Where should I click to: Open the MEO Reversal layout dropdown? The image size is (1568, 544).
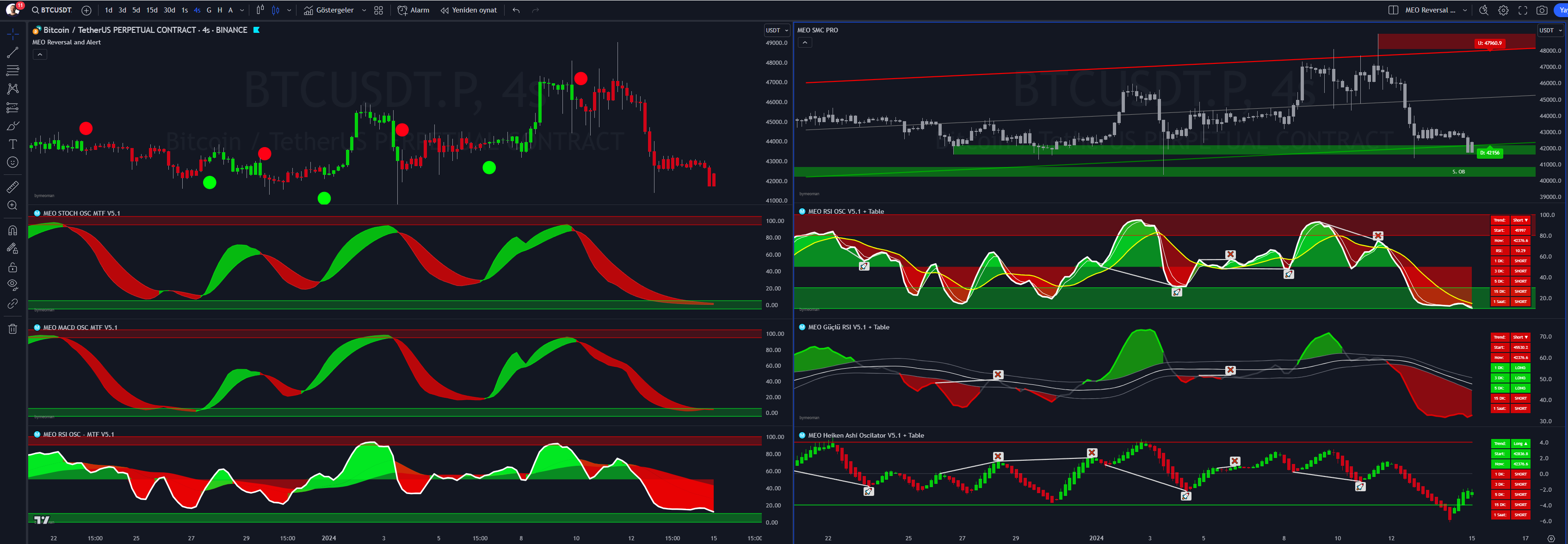pos(1464,10)
